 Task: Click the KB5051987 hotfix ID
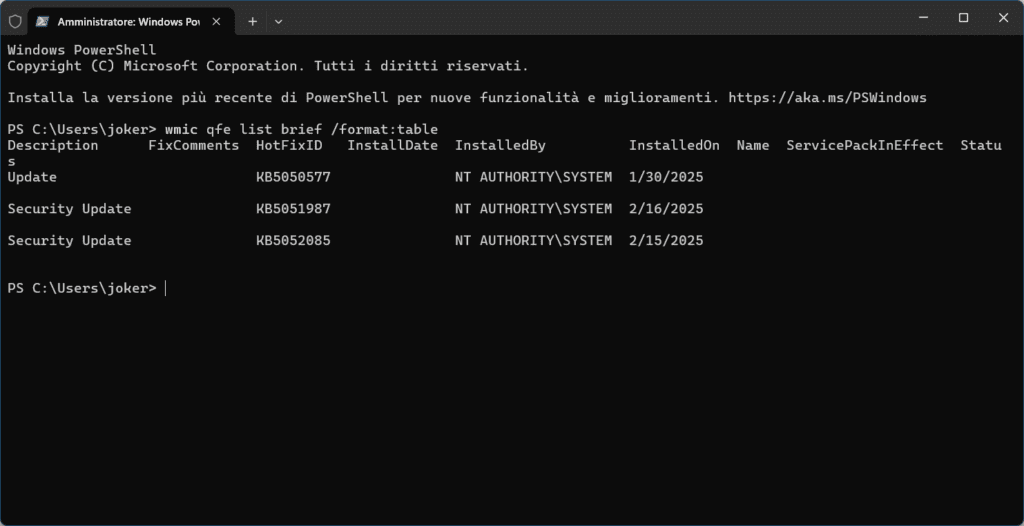pos(293,209)
